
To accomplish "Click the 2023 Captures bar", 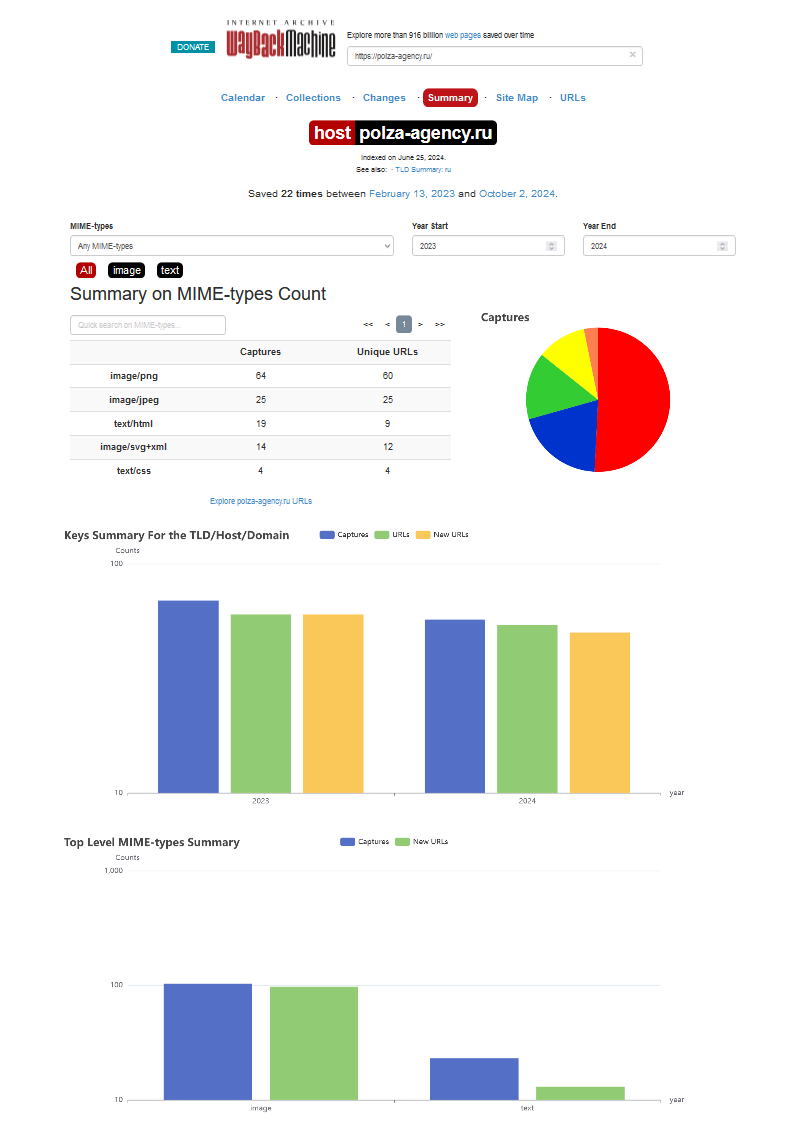I will tap(188, 697).
